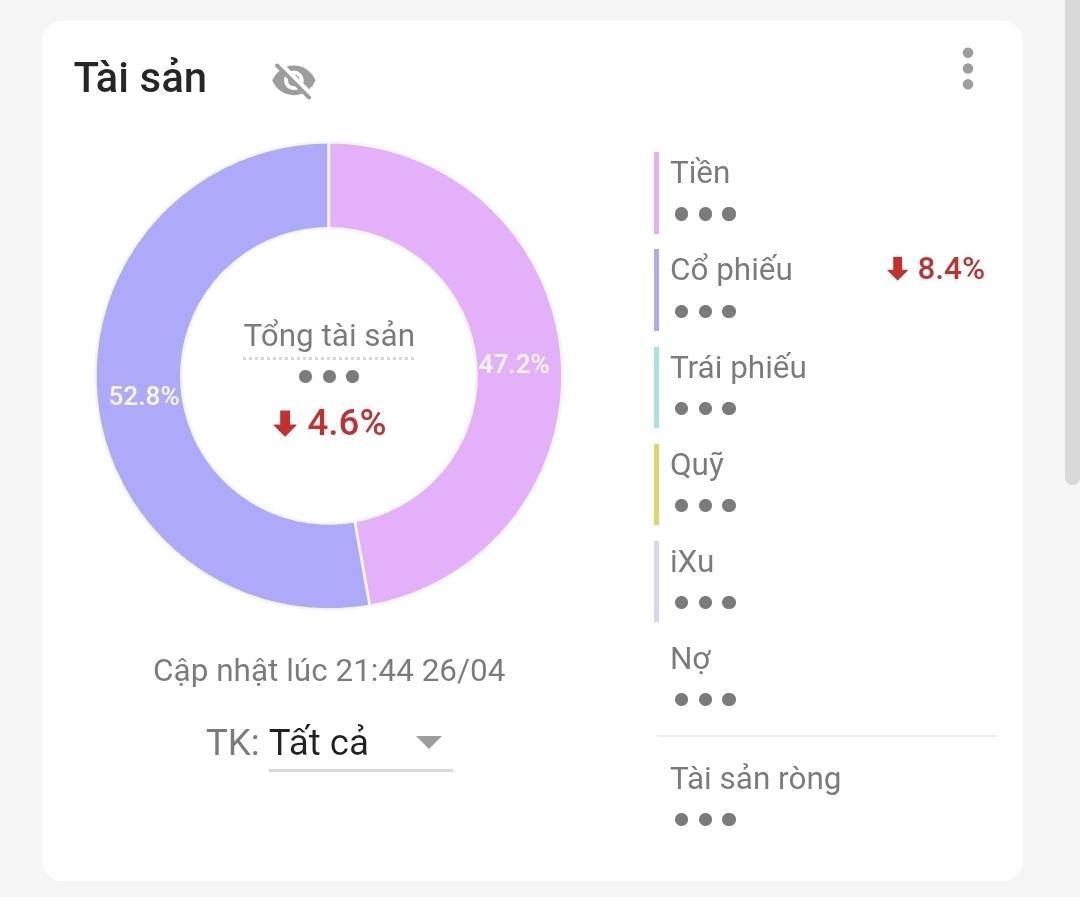
Task: Click the teal color bar beside 'Trái phiếu'
Action: [x=657, y=387]
